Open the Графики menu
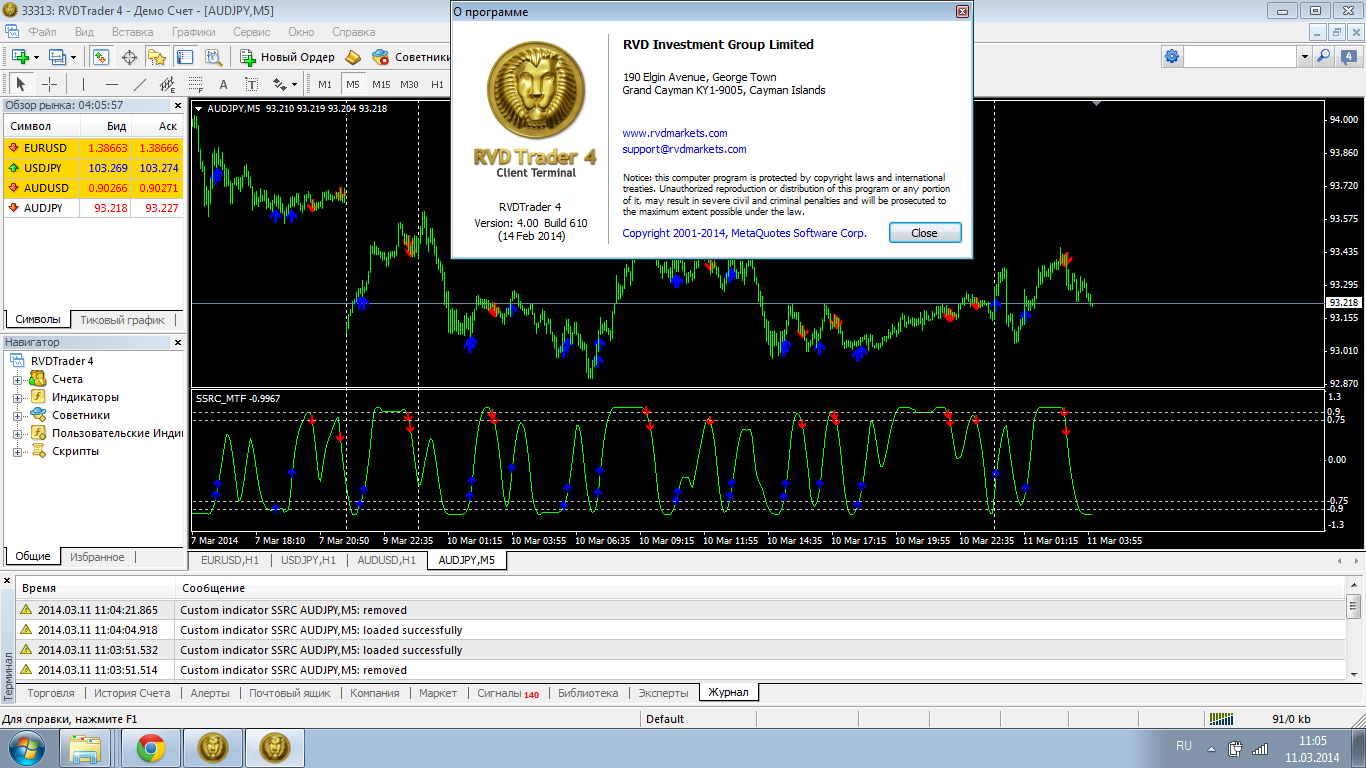This screenshot has width=1366, height=768. click(194, 32)
